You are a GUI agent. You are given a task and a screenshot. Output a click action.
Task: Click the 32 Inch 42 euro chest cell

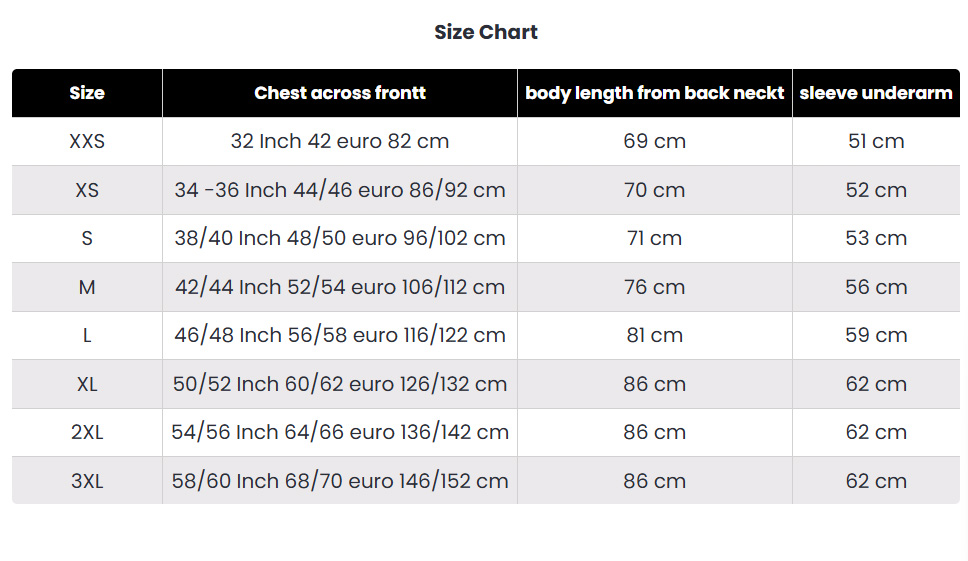pos(340,141)
